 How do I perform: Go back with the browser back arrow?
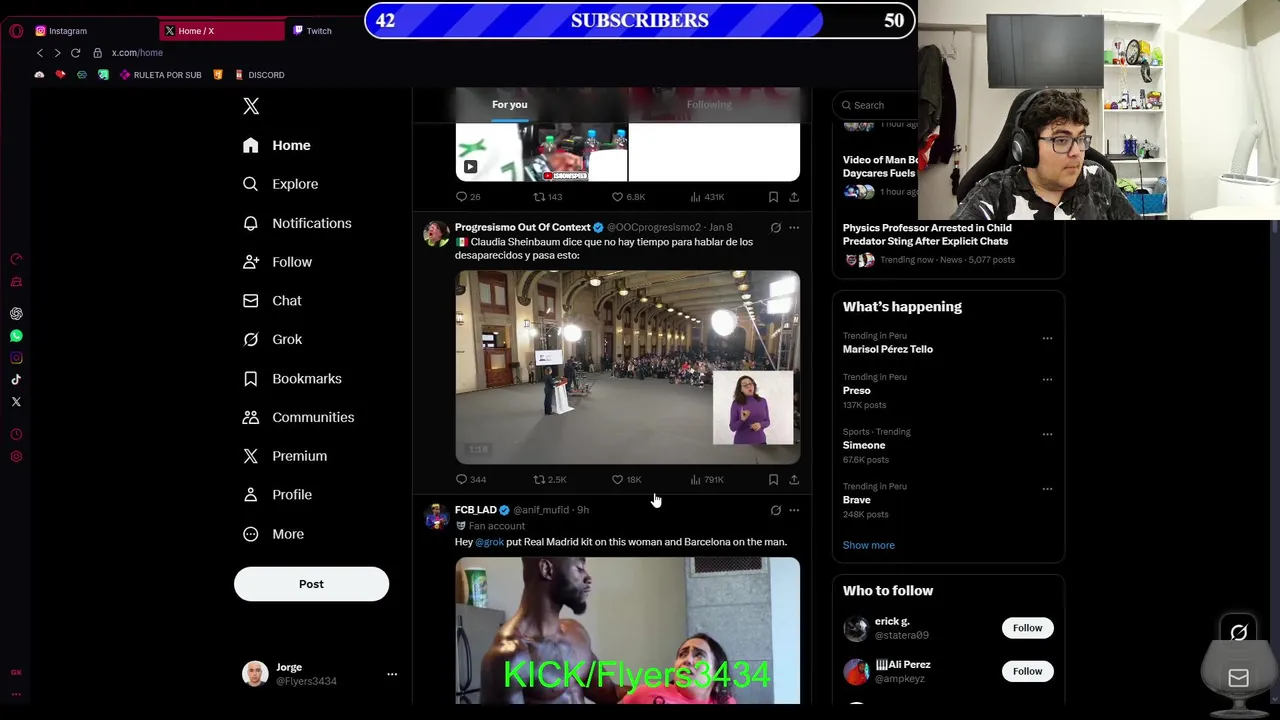pyautogui.click(x=40, y=53)
